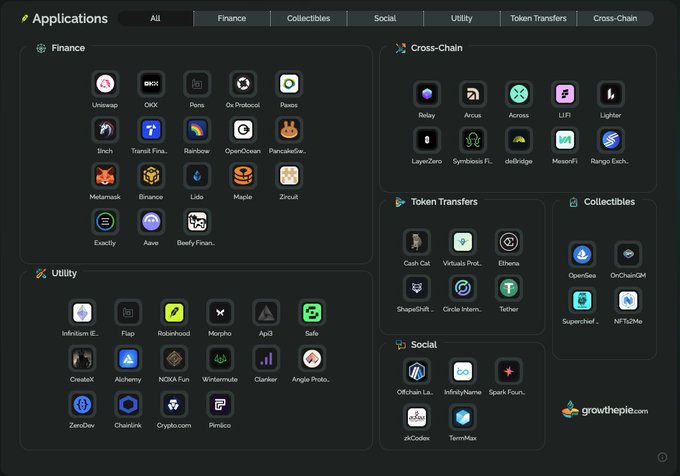Visit the growthepie.com logo link
680x476 pixels.
point(605,409)
